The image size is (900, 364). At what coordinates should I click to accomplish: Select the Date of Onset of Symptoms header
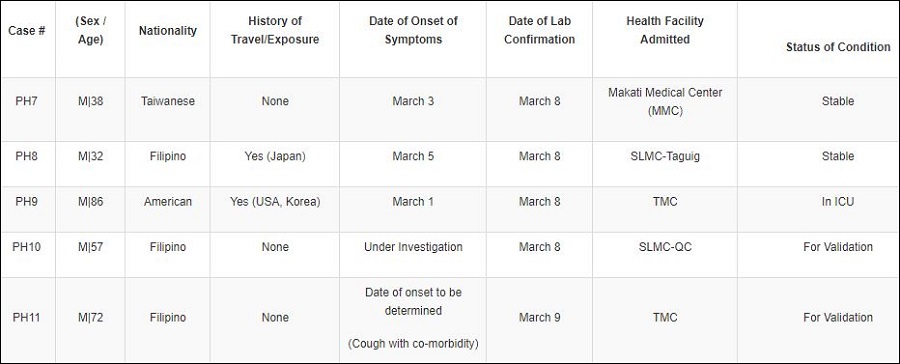point(413,30)
